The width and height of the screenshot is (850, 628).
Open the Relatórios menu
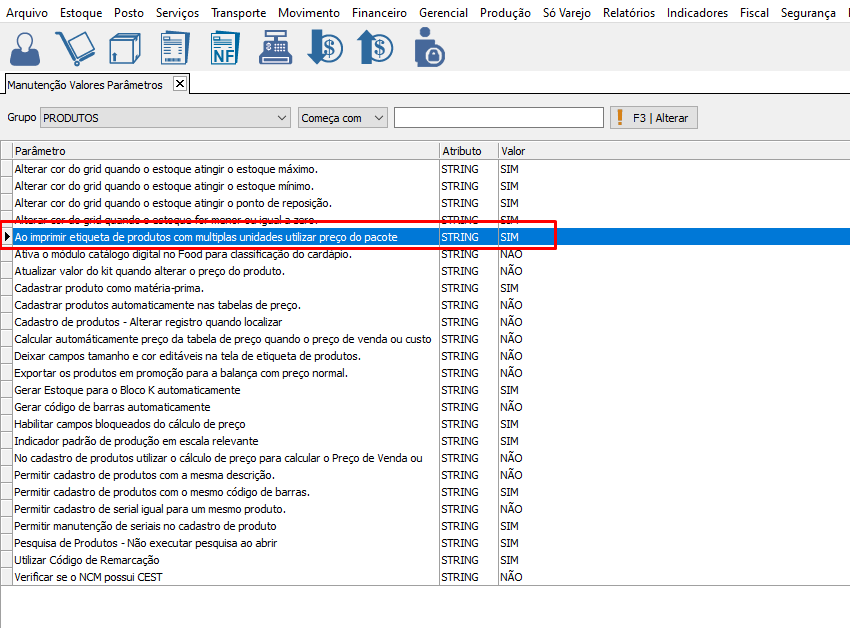coord(629,13)
